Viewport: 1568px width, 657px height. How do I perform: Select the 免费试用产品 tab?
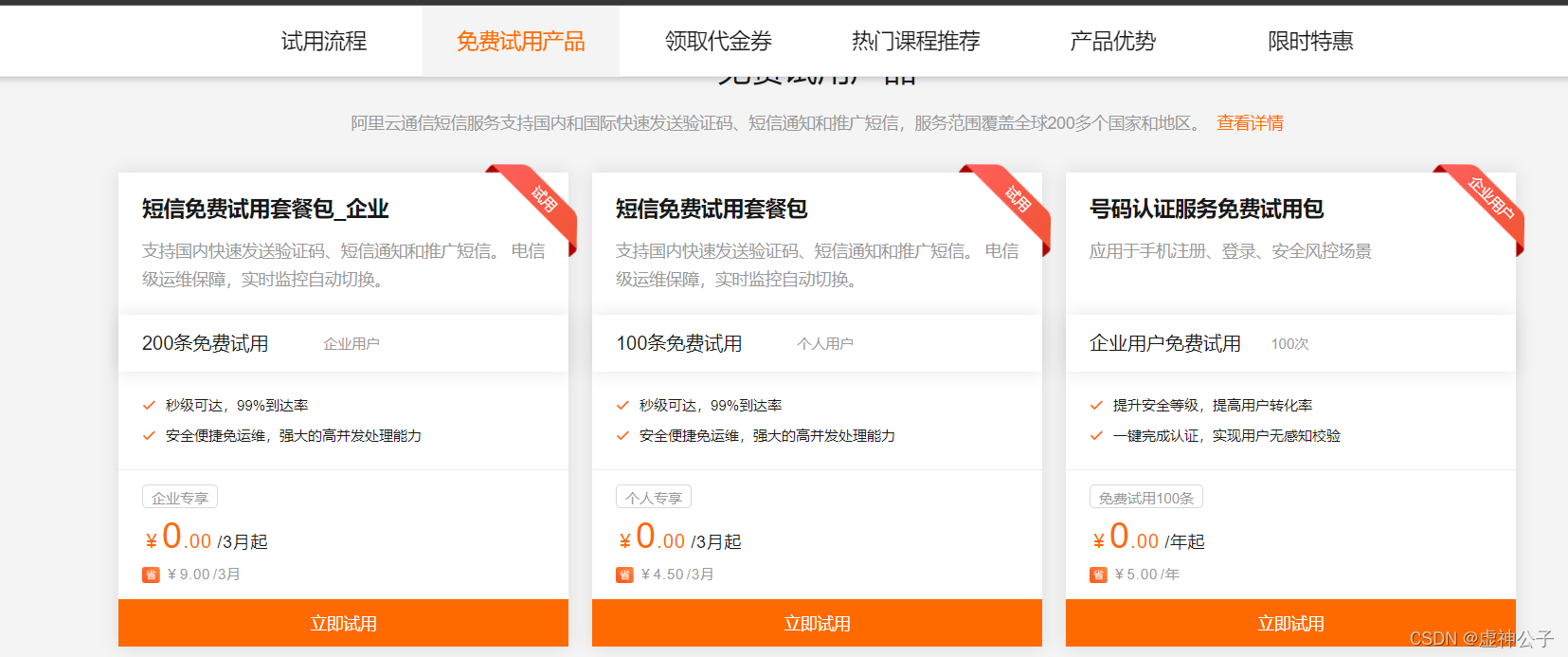(521, 41)
